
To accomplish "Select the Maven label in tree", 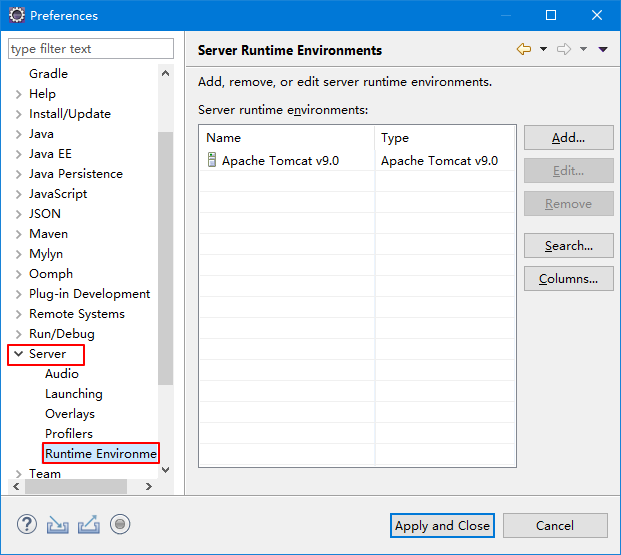I will click(48, 234).
